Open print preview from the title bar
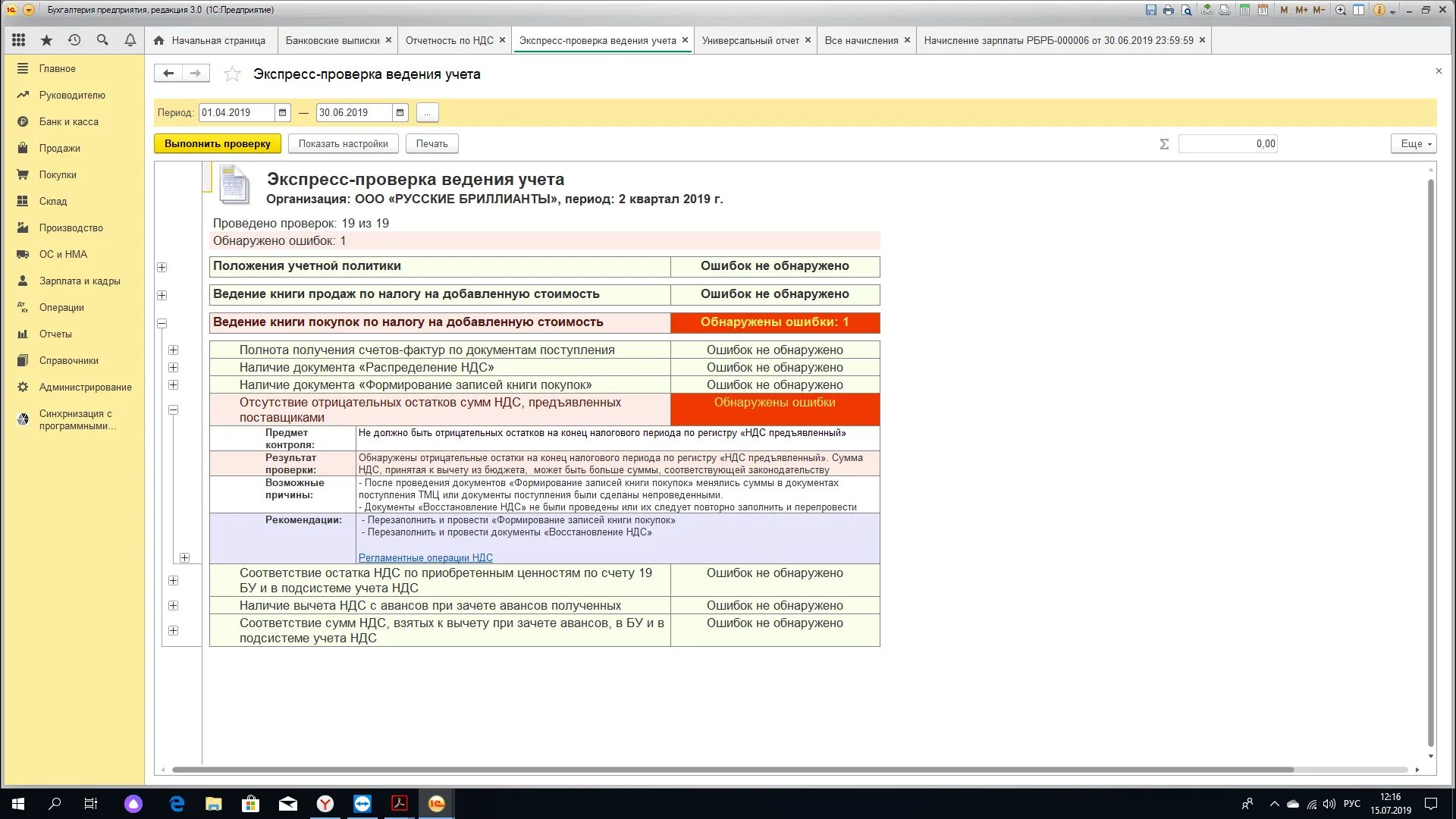This screenshot has height=819, width=1456. click(x=1187, y=10)
